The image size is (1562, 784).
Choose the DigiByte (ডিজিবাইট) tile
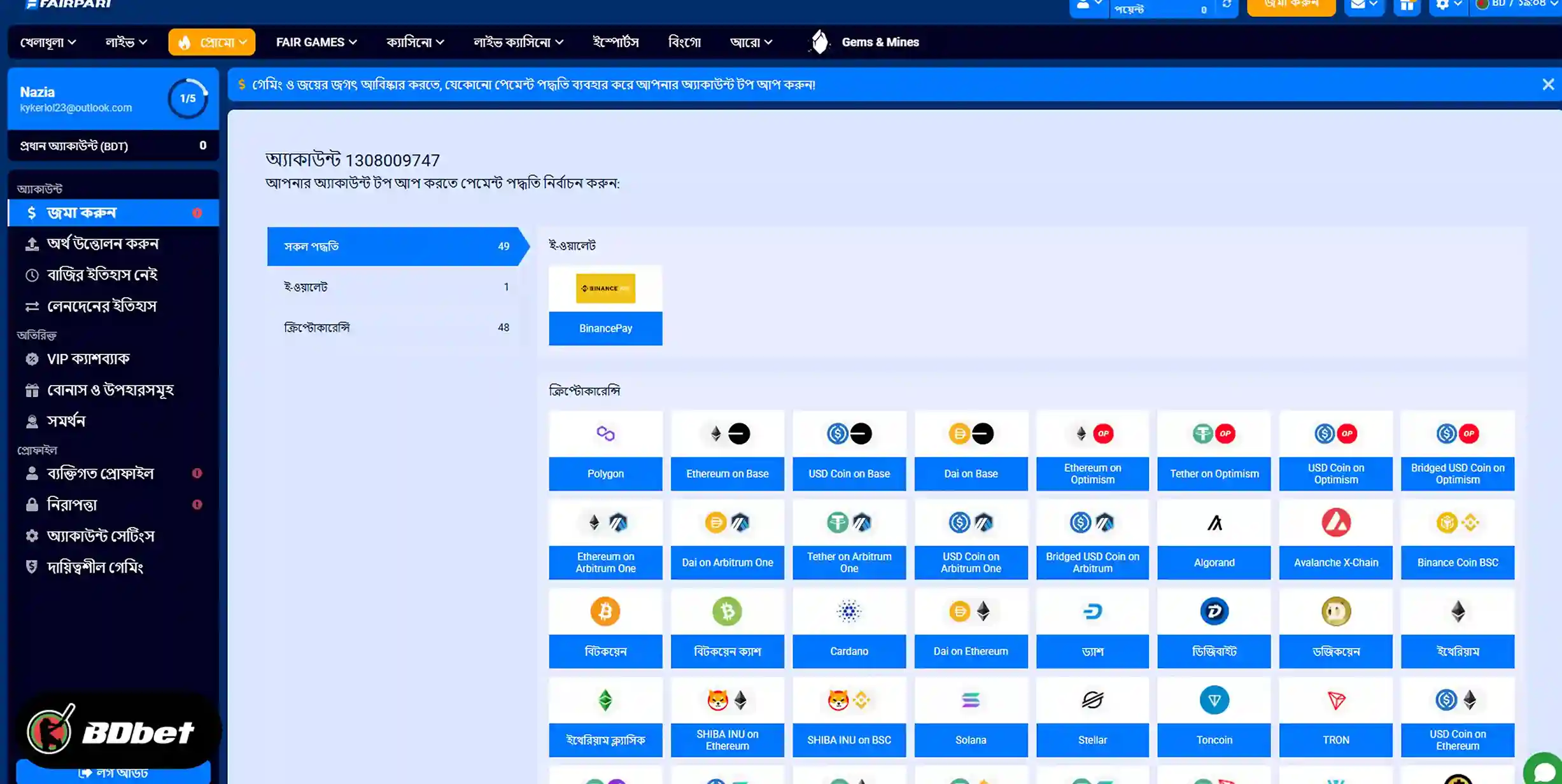1214,628
